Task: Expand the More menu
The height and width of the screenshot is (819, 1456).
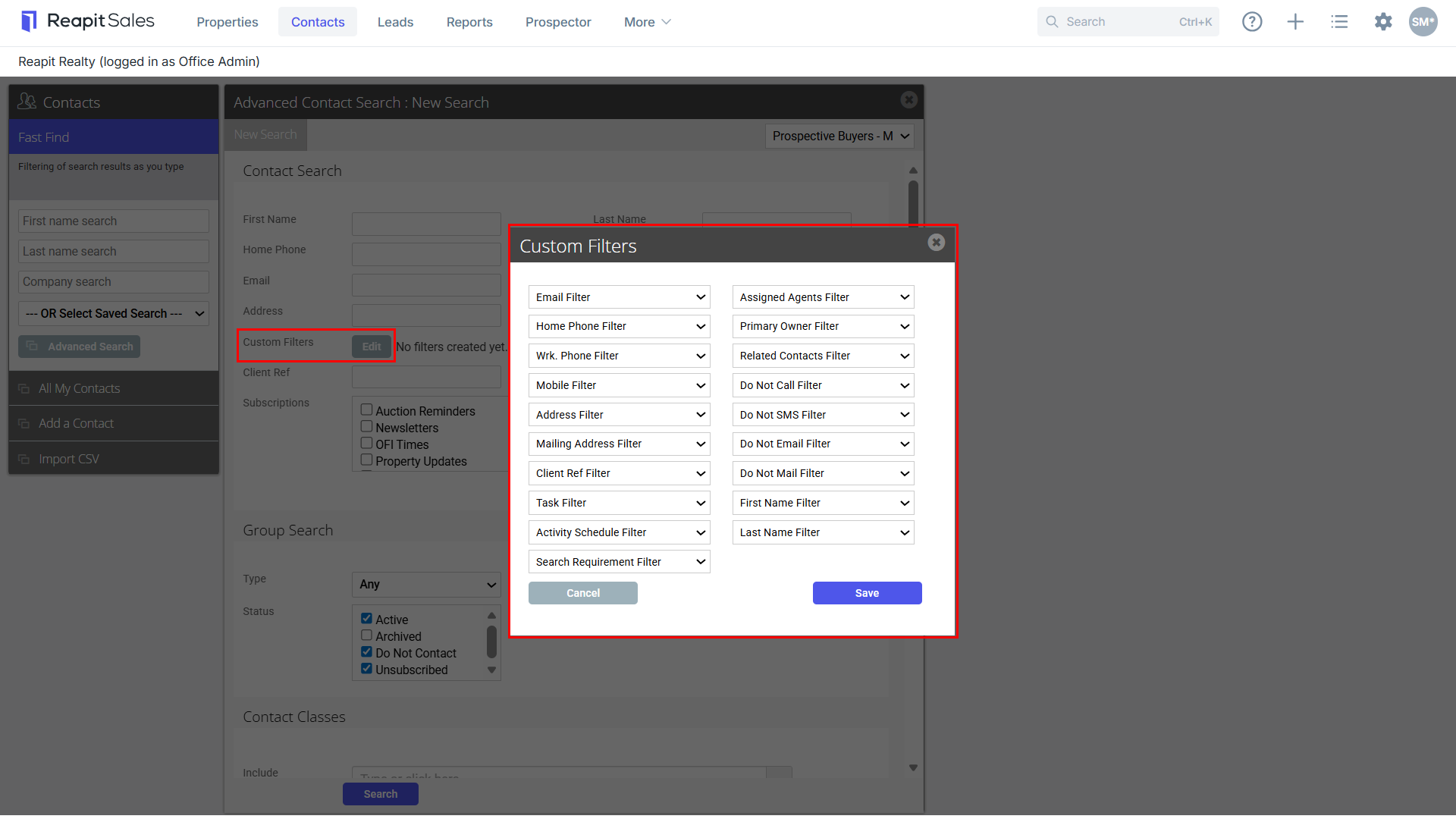Action: [647, 22]
